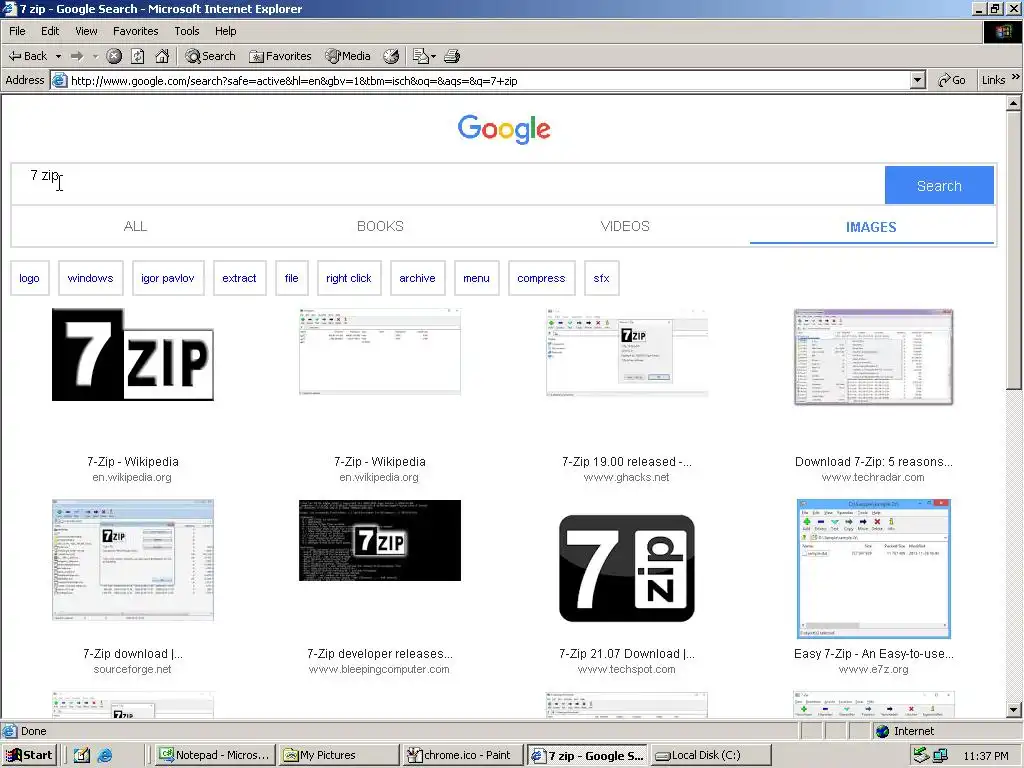Screen dimensions: 1024x768
Task: Open the ghacks.net 7-Zip 19.00 thumbnail
Action: click(x=627, y=353)
